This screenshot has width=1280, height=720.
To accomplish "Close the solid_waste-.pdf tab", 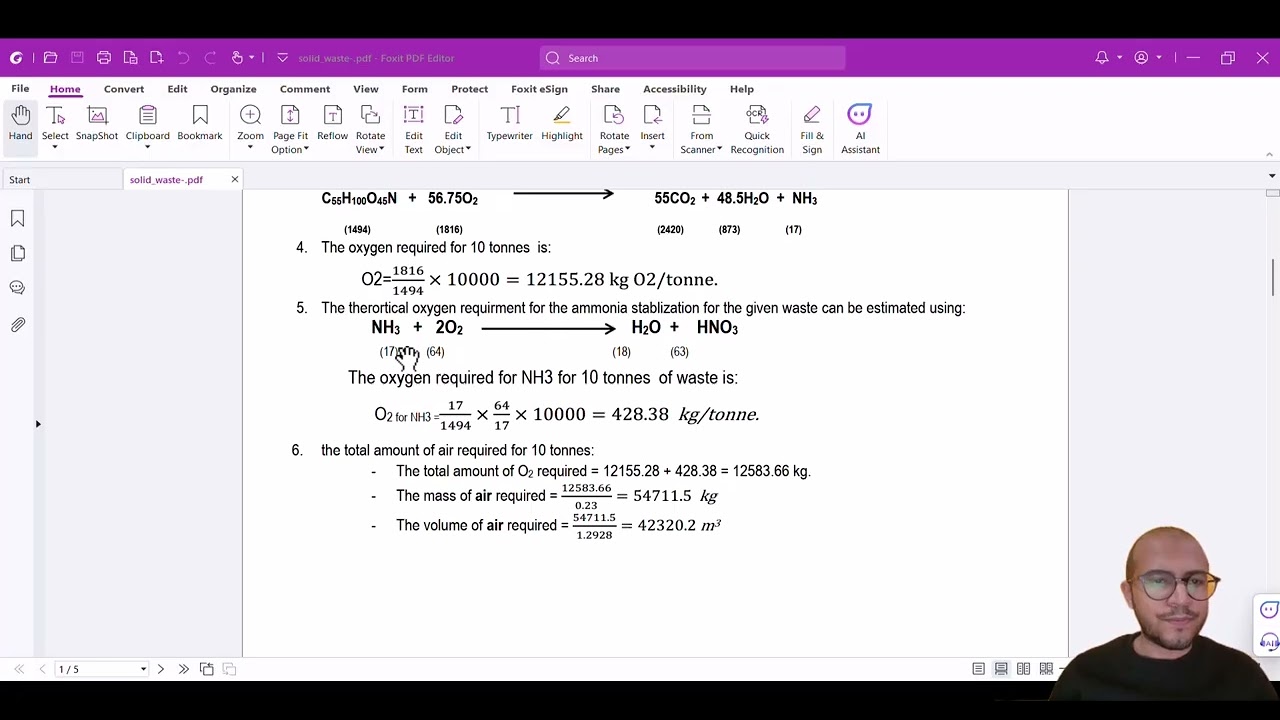I will click(235, 180).
